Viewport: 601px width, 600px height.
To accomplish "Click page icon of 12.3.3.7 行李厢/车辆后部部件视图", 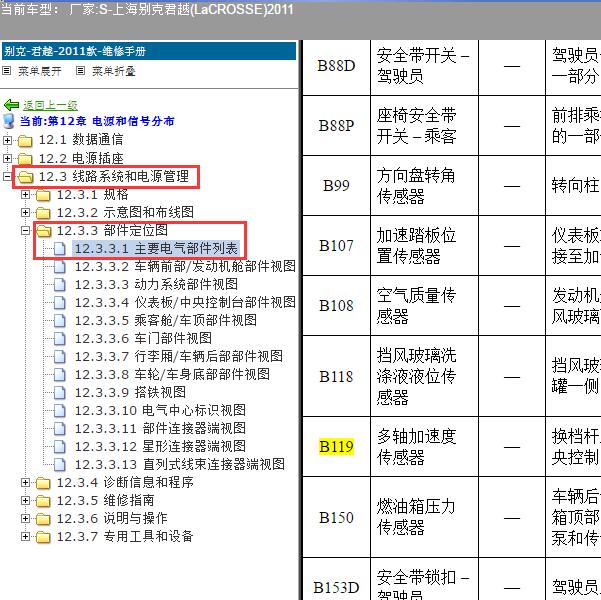I will click(x=59, y=357).
